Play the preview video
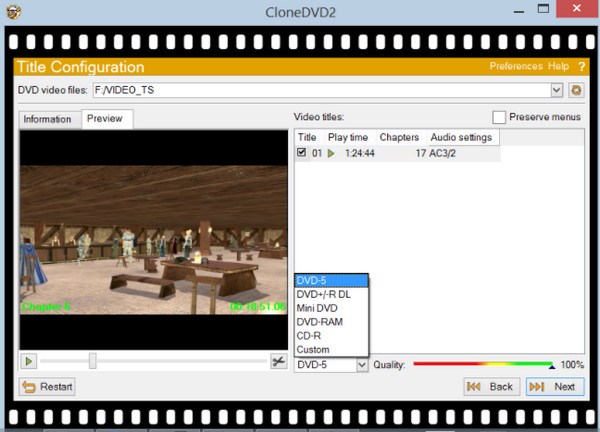The height and width of the screenshot is (432, 600). (29, 361)
